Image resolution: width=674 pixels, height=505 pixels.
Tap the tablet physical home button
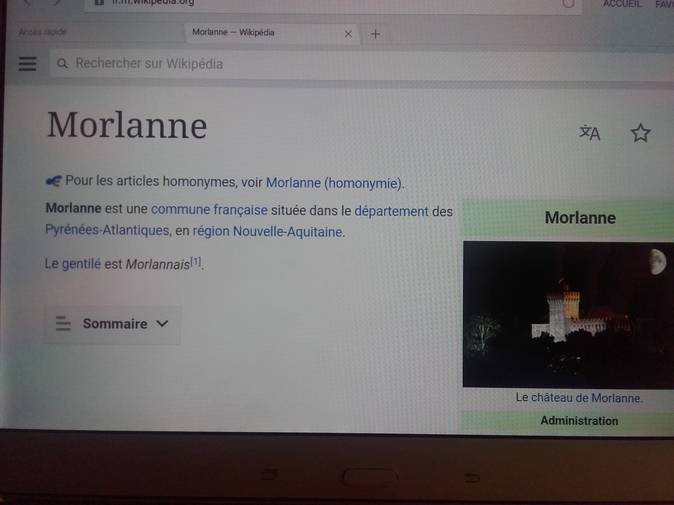coord(370,477)
